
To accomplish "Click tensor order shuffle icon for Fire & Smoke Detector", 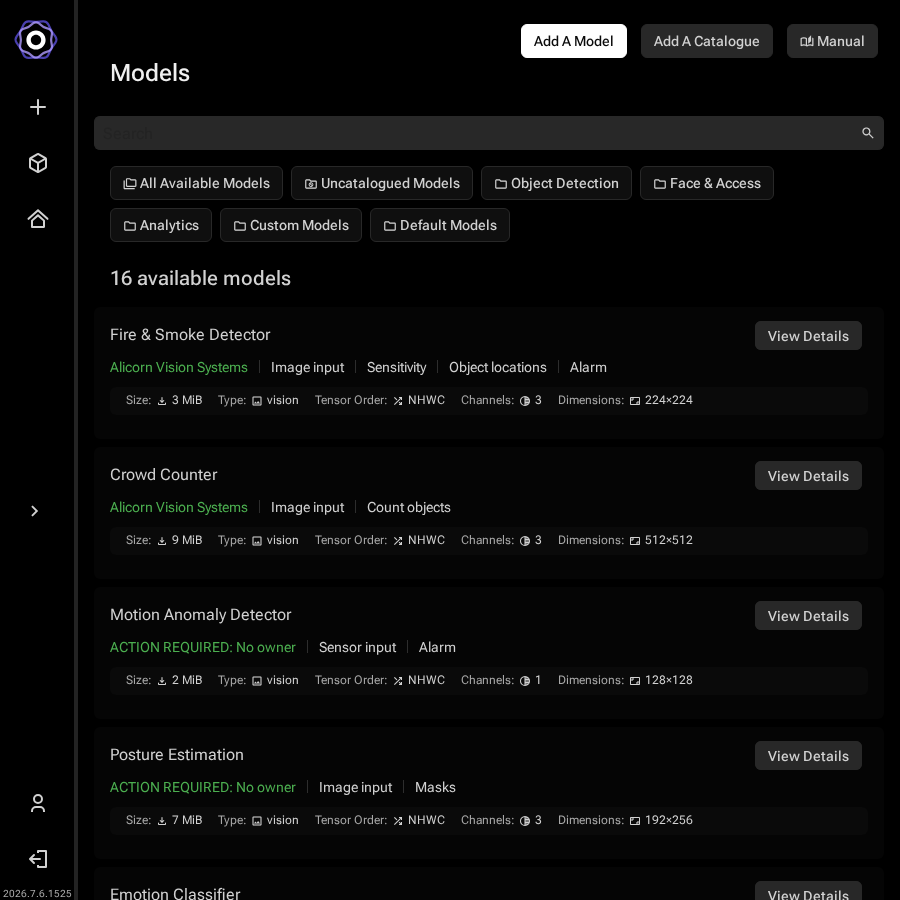I will 398,401.
